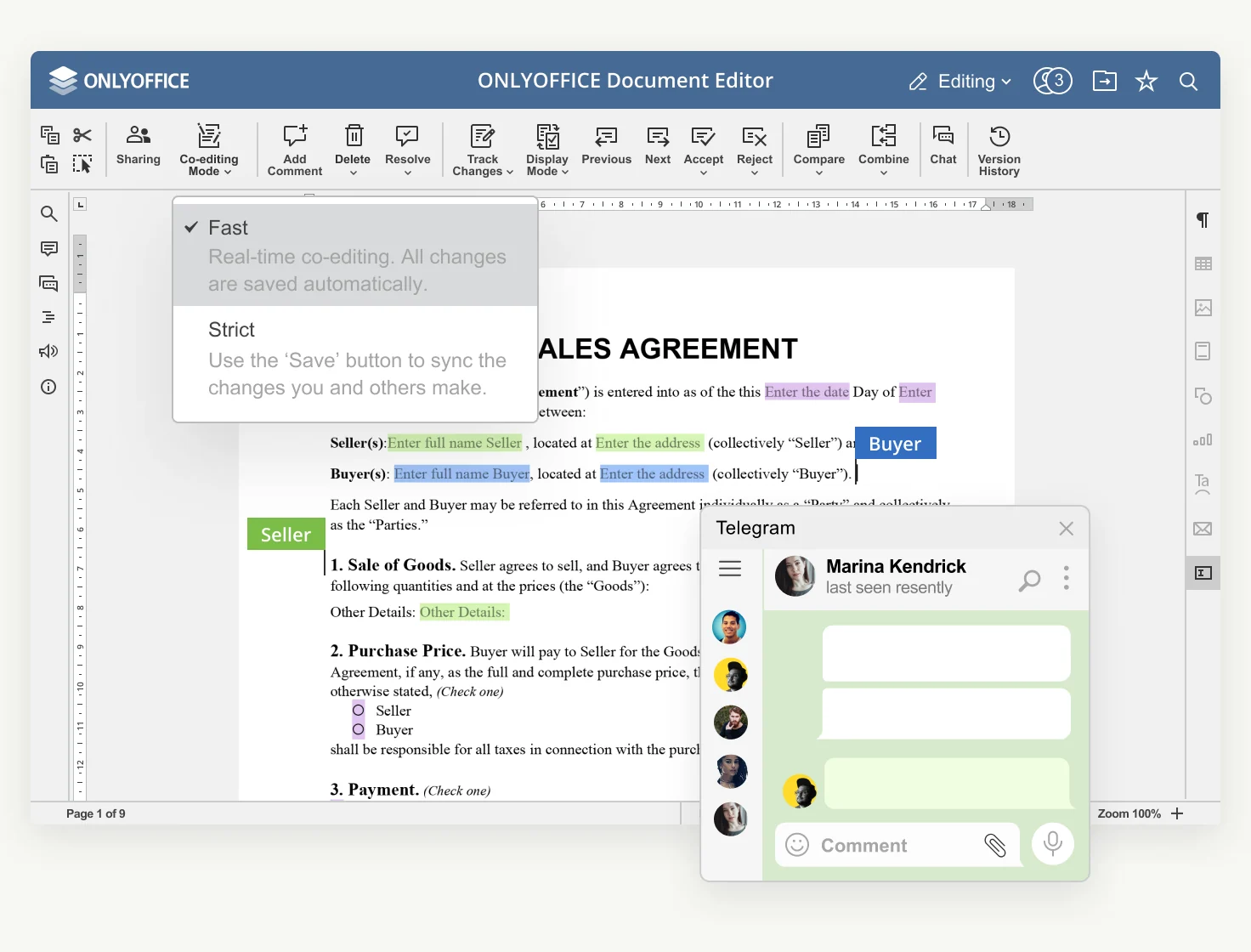Click the collaborators count icon in header
The width and height of the screenshot is (1251, 952).
(1053, 81)
